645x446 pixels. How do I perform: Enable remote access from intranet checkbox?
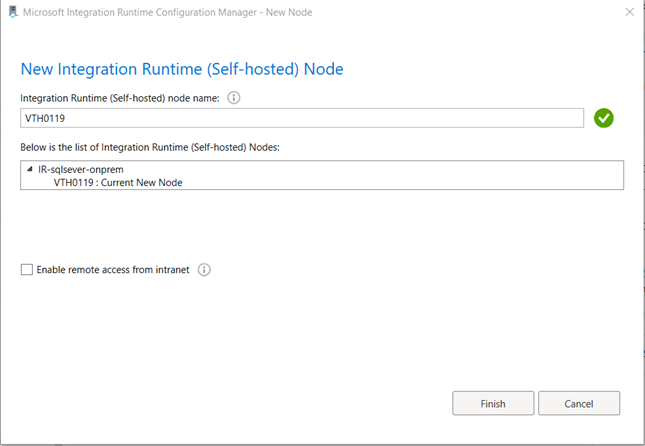tap(27, 270)
